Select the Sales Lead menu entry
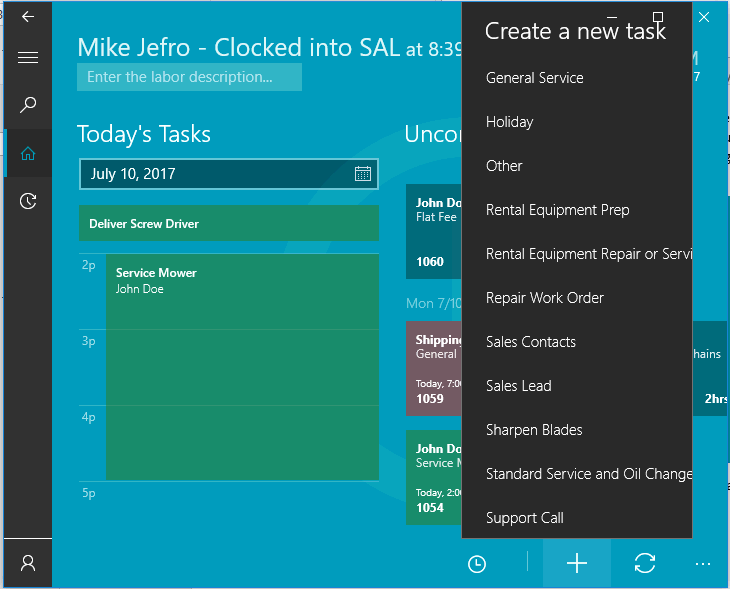Image resolution: width=730 pixels, height=589 pixels. 519,386
